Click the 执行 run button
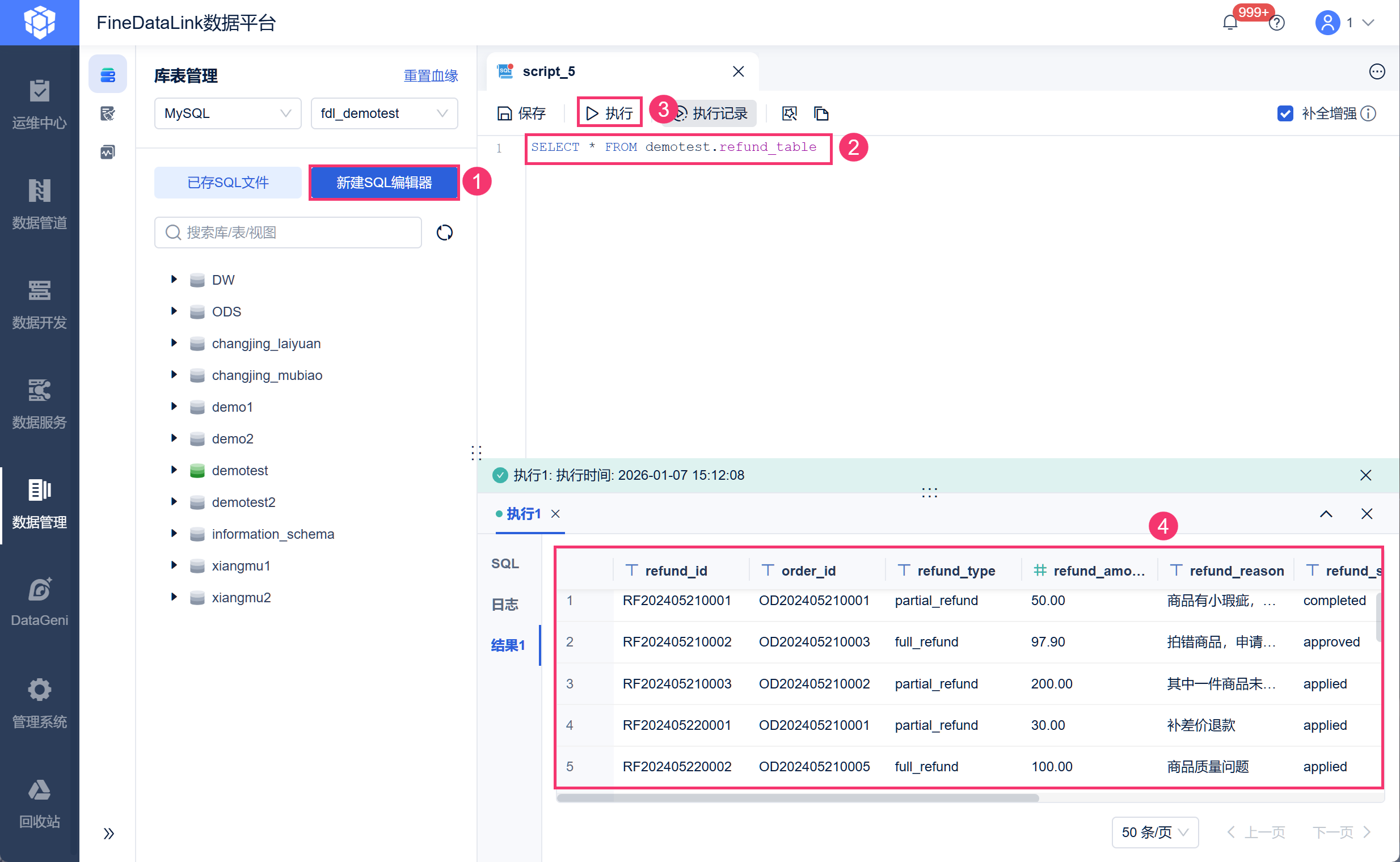The width and height of the screenshot is (1400, 862). (x=609, y=113)
